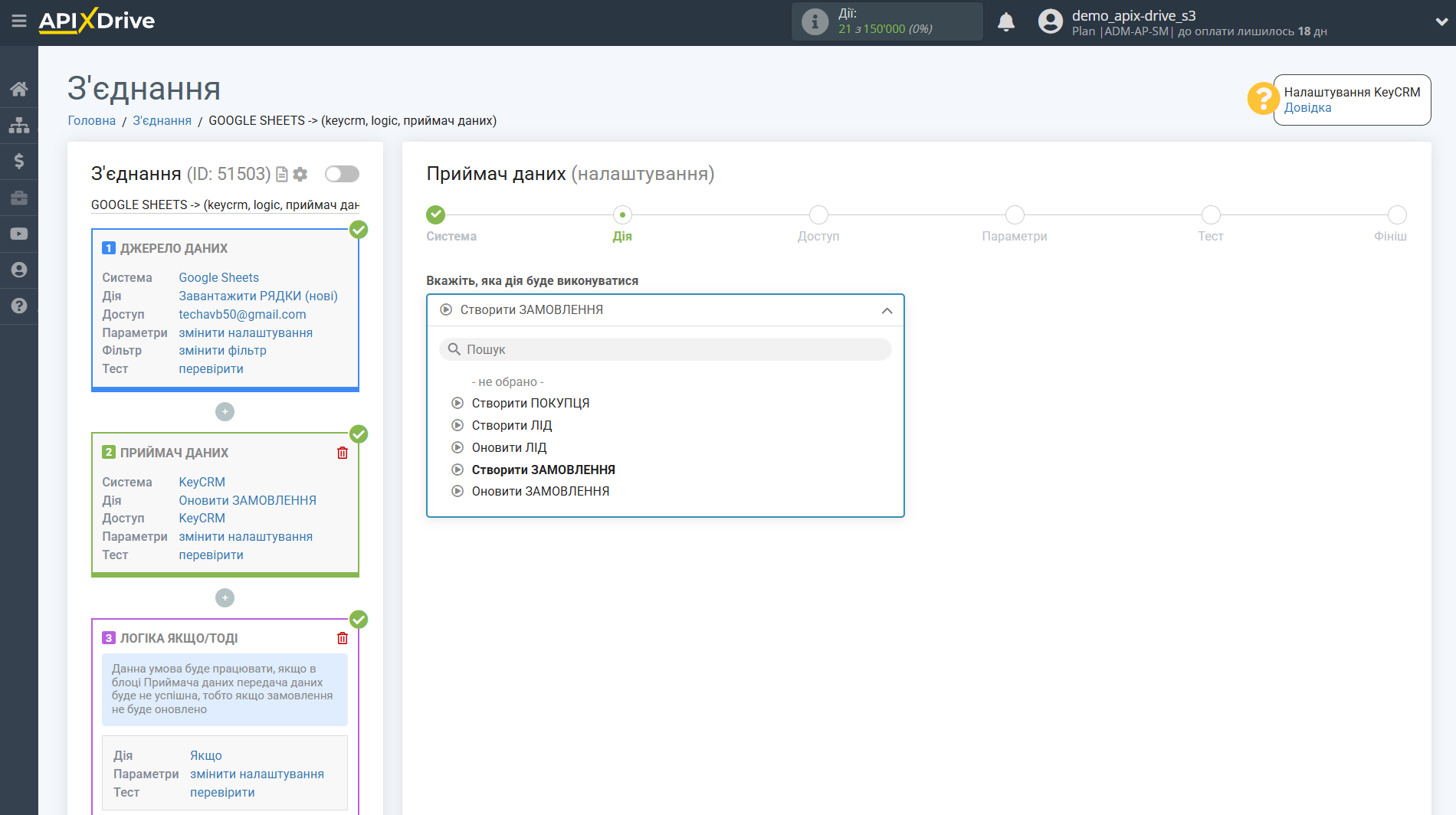
Task: Click the Логіка якщо/тоді block header
Action: [x=179, y=638]
